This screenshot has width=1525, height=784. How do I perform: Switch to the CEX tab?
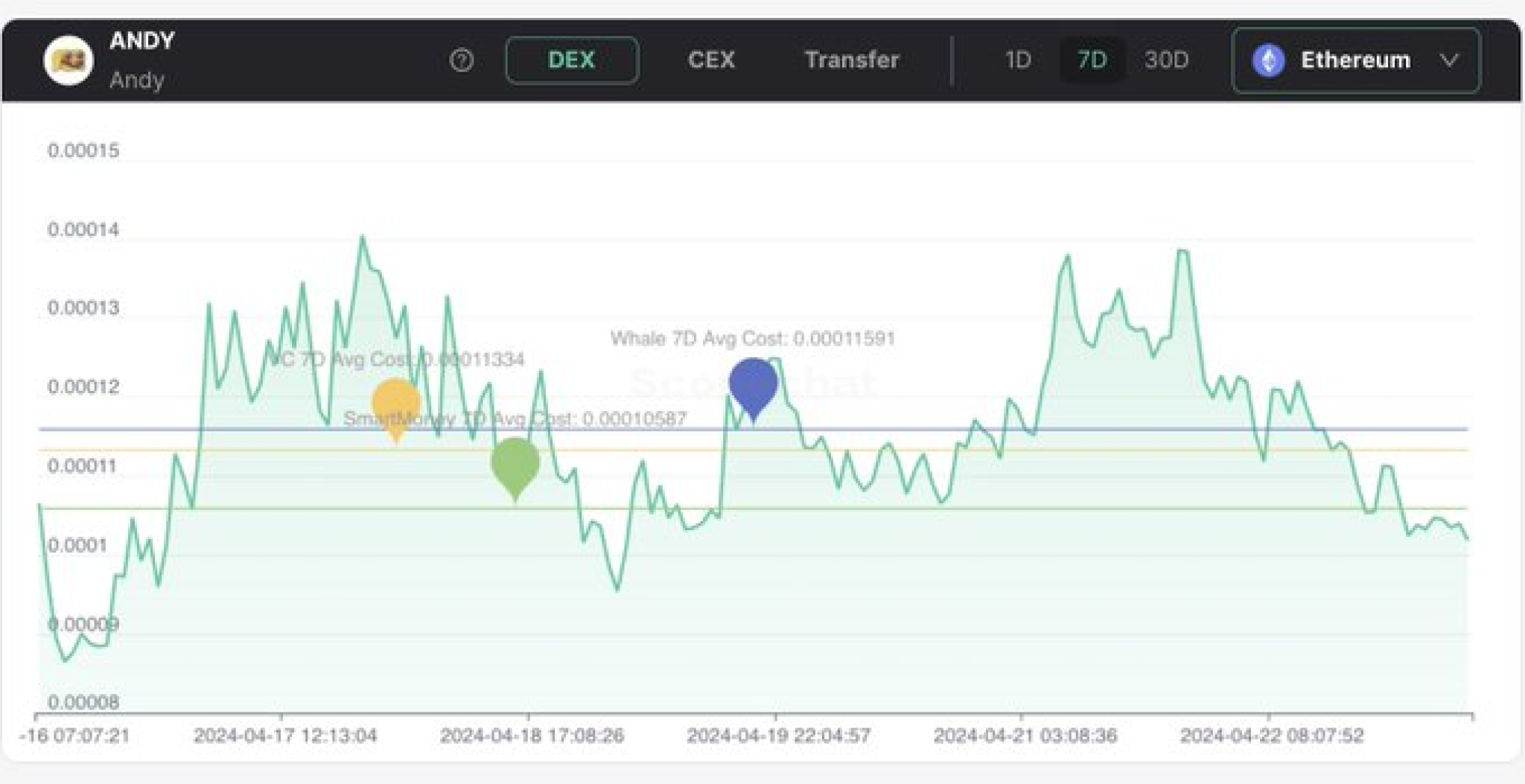coord(711,60)
